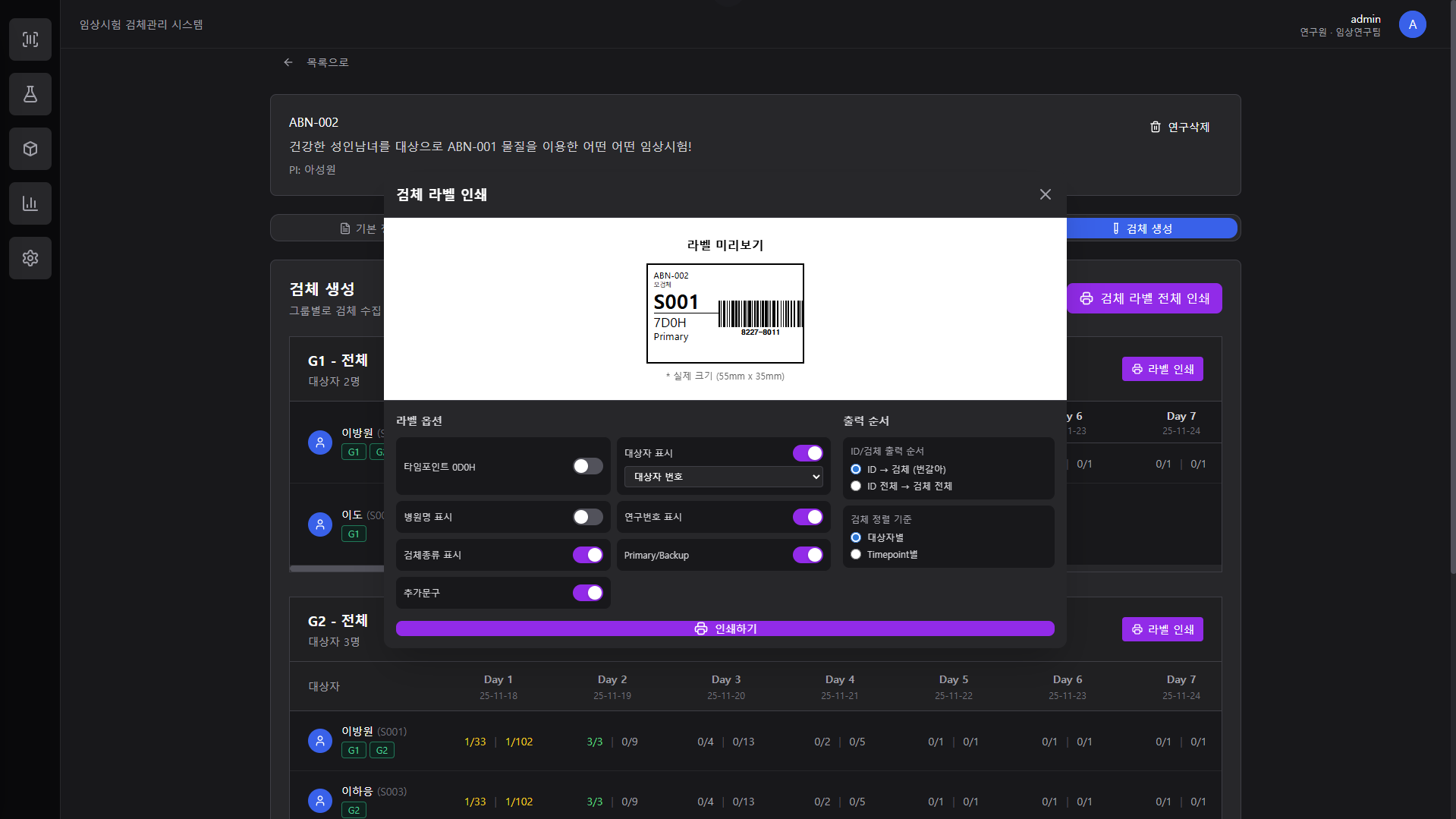Open the 대상자 번호 dropdown
This screenshot has height=819, width=1456.
723,477
